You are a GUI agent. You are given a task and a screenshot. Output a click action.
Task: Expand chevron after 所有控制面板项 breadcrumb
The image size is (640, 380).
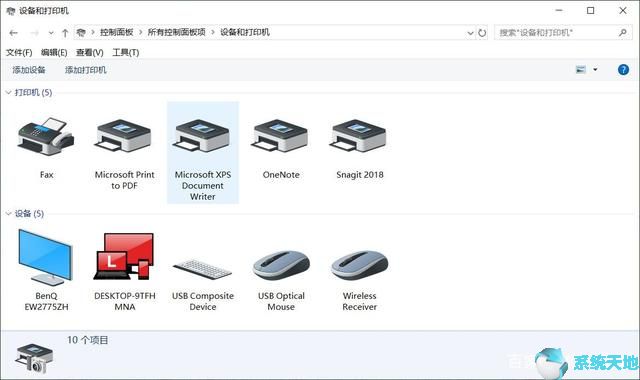tap(213, 32)
